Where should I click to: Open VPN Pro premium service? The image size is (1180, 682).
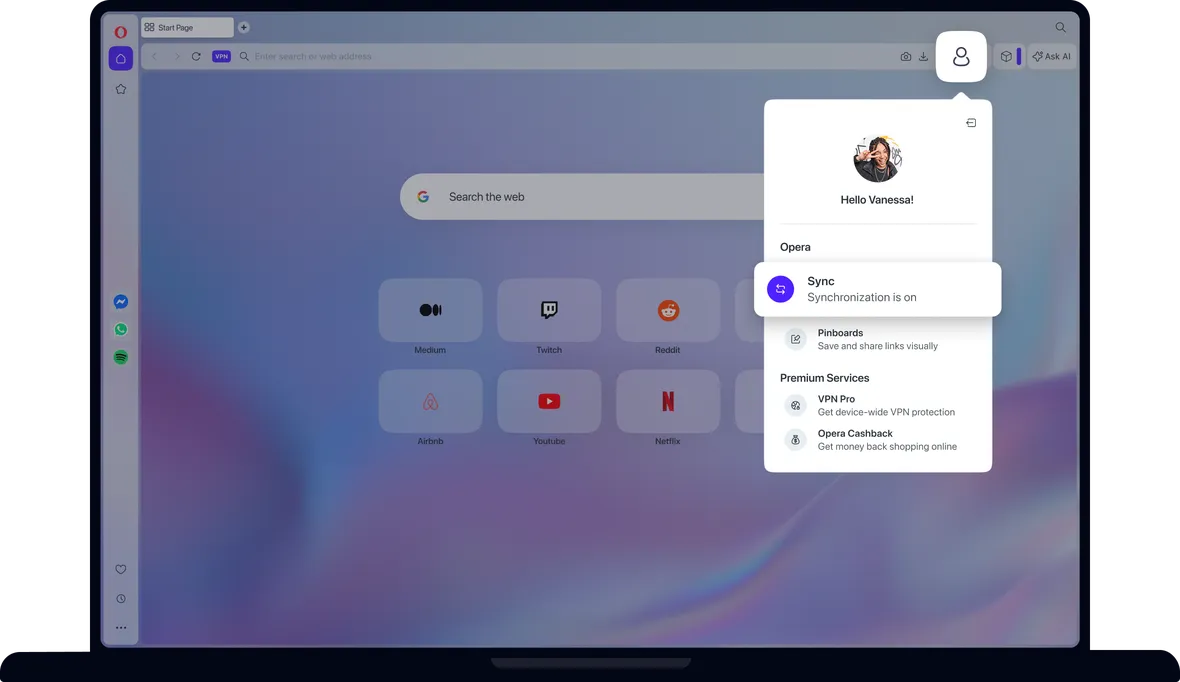pos(877,406)
